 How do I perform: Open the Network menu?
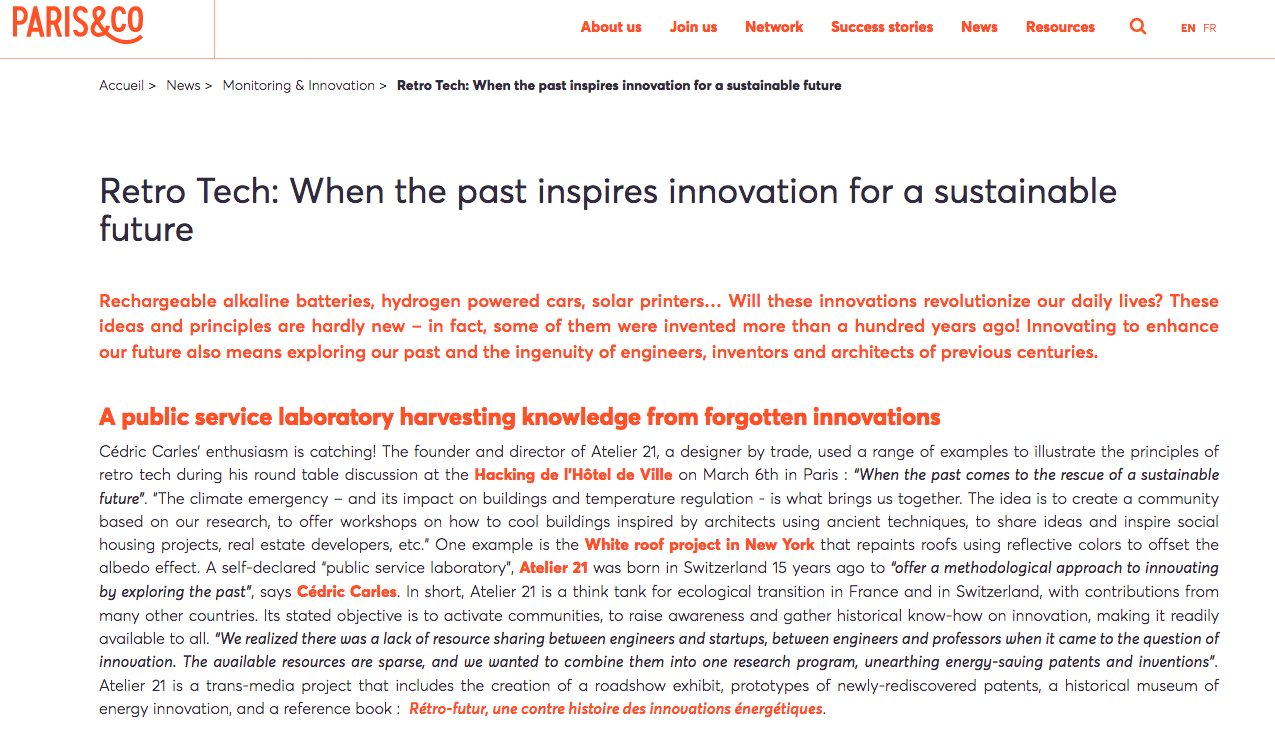(774, 27)
